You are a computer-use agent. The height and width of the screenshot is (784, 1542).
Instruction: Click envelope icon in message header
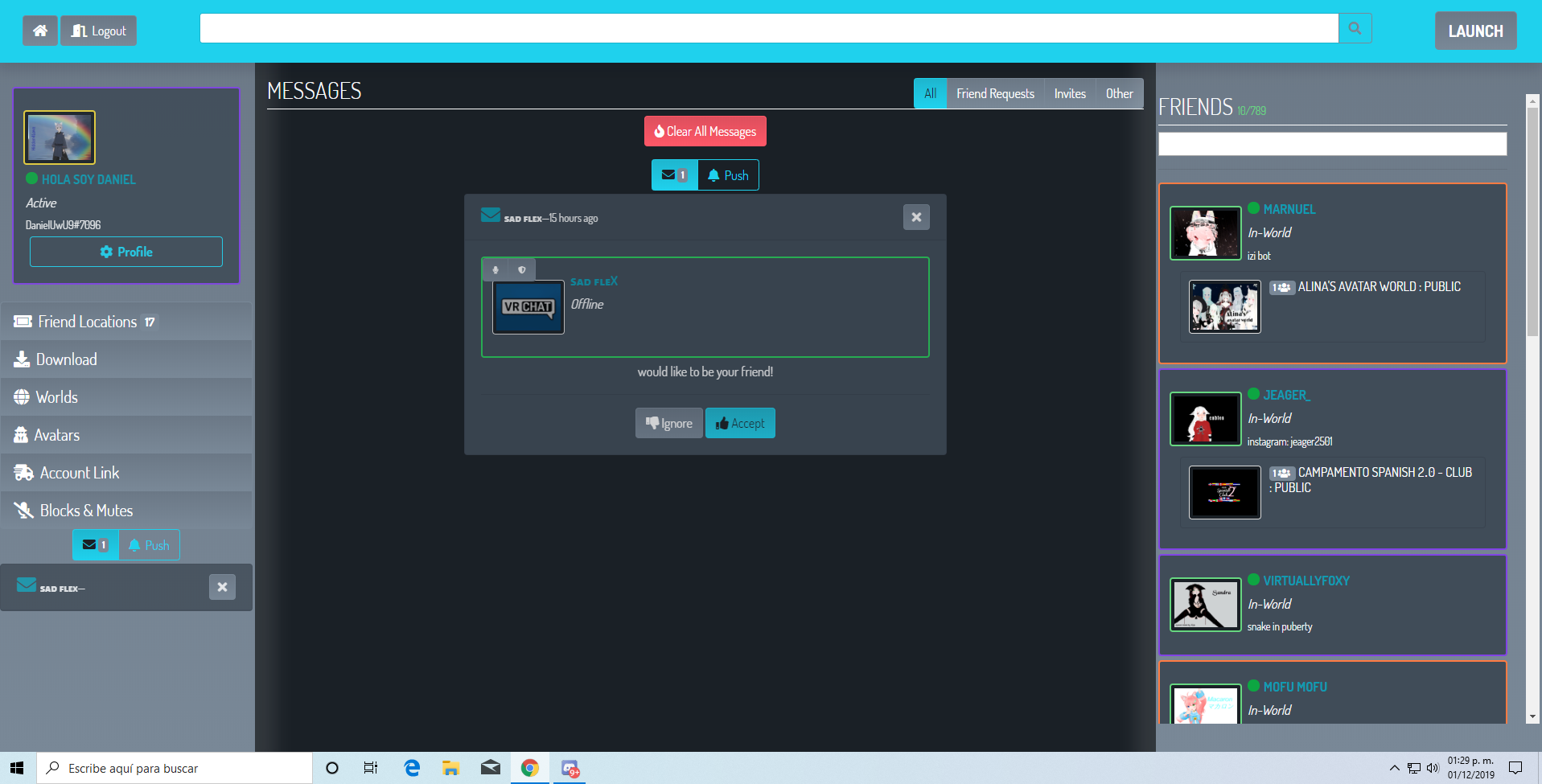point(491,215)
